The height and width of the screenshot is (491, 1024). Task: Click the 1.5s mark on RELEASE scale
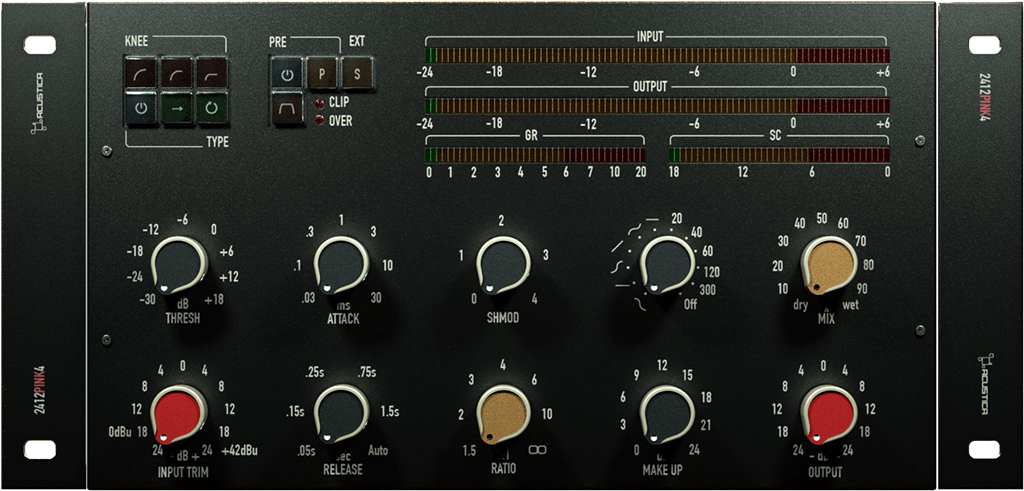click(390, 413)
